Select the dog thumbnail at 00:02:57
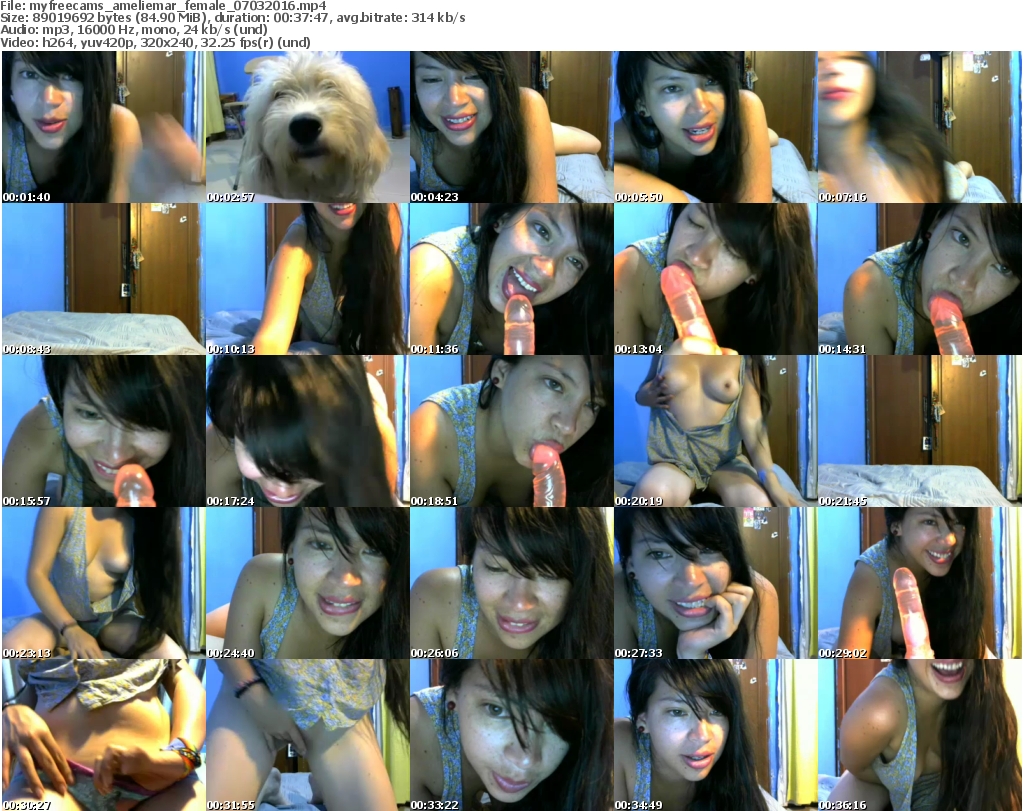 308,127
